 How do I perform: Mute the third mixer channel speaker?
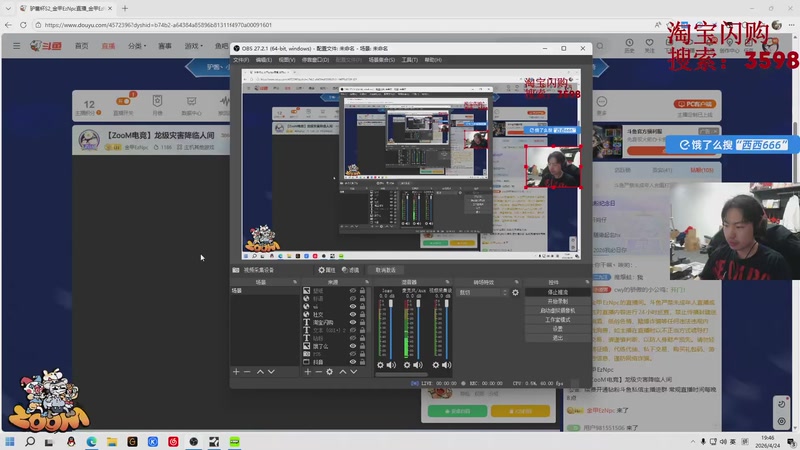coord(446,365)
